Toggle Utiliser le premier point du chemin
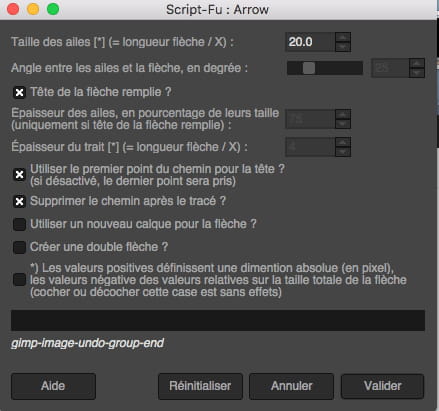The width and height of the screenshot is (439, 411). [x=19, y=175]
